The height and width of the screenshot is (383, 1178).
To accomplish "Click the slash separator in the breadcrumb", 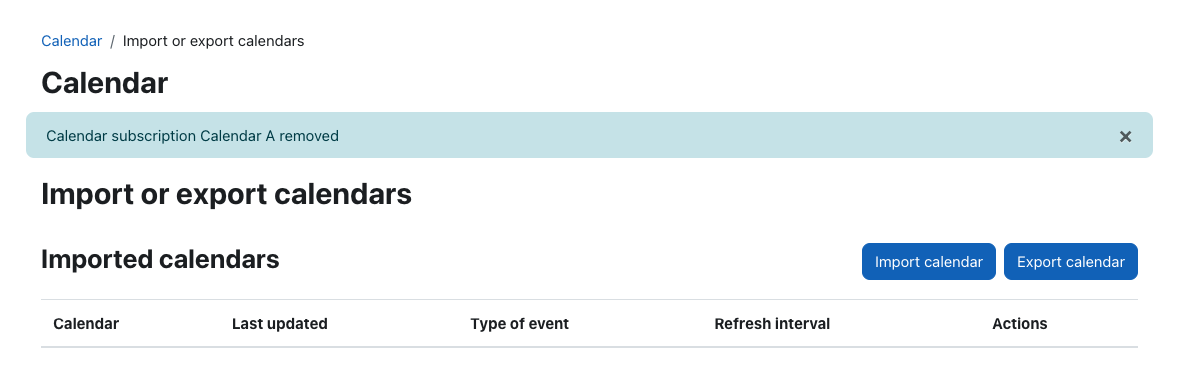I will [112, 41].
